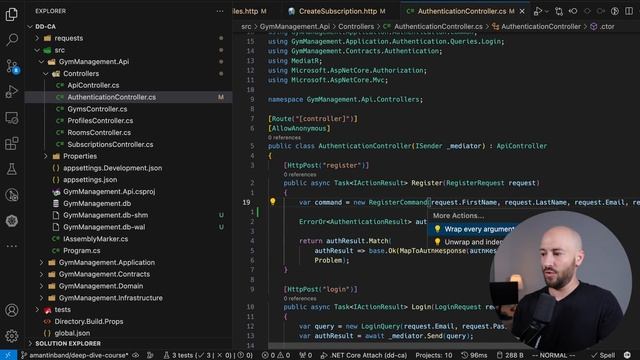Image resolution: width=640 pixels, height=360 pixels.
Task: Click AuthenticationController class in breadcrumb
Action: tap(541, 27)
